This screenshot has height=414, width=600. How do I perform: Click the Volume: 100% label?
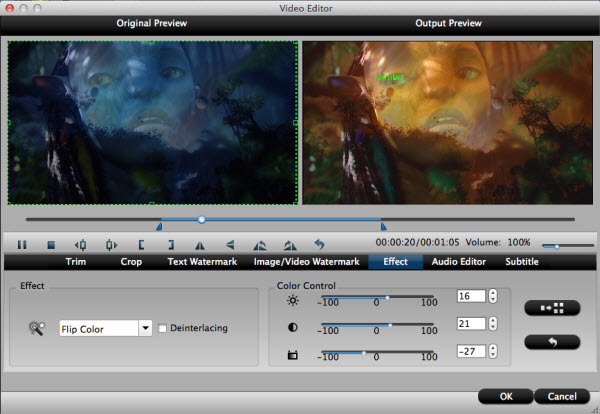pyautogui.click(x=498, y=242)
